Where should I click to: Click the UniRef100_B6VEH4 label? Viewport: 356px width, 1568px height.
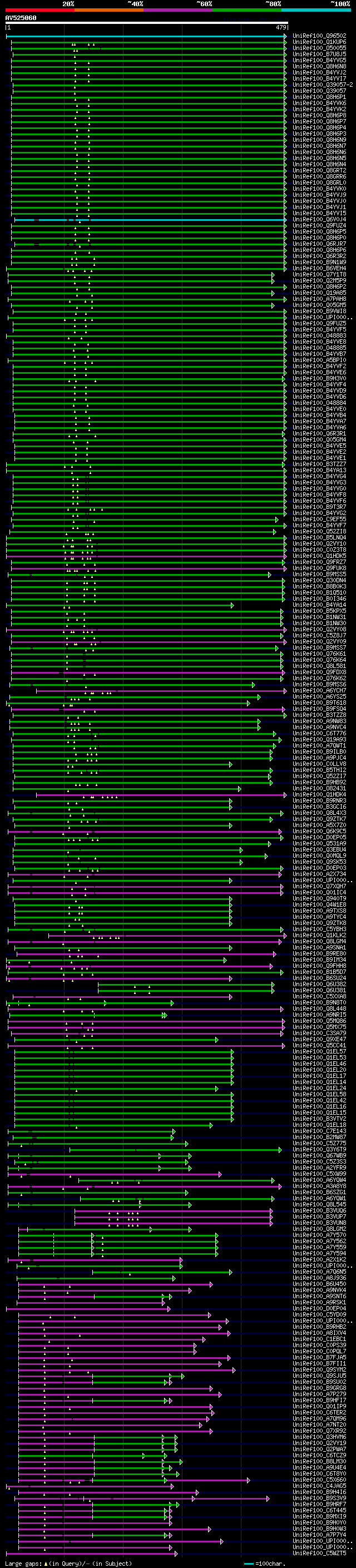(319, 269)
